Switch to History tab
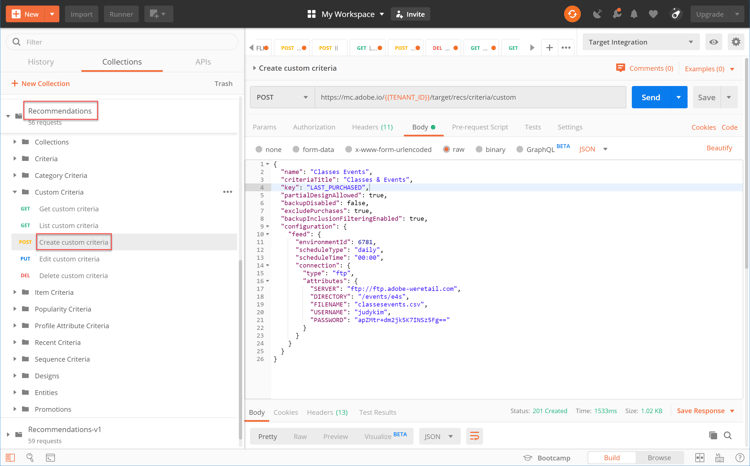This screenshot has width=750, height=466. pos(41,62)
